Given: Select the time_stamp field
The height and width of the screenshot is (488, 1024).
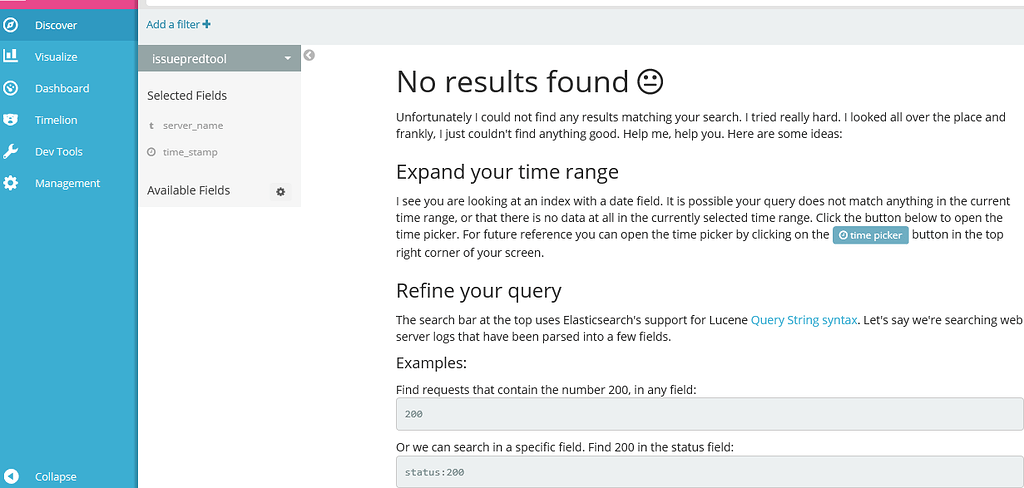Looking at the screenshot, I should coord(190,152).
